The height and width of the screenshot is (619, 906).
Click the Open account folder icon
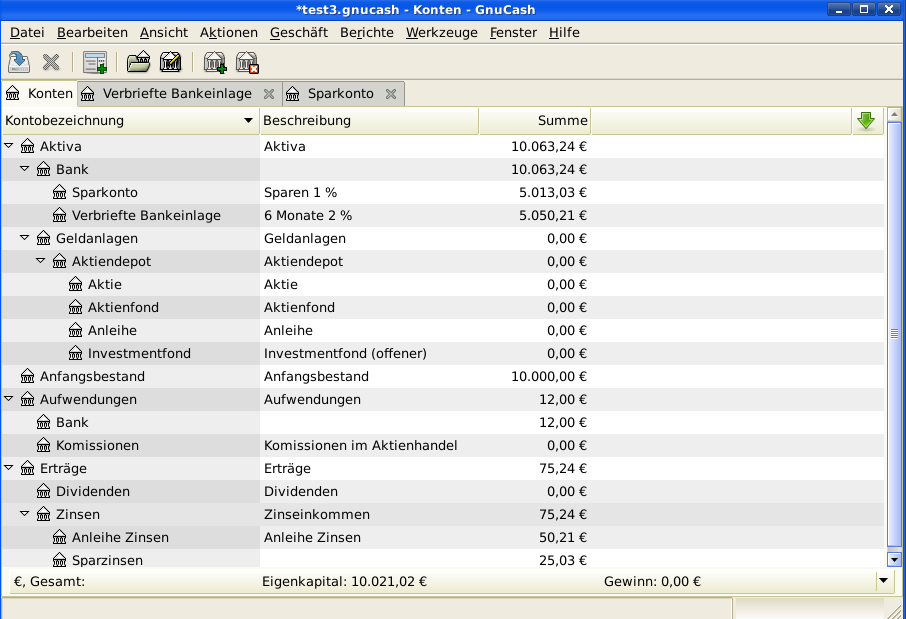click(138, 63)
